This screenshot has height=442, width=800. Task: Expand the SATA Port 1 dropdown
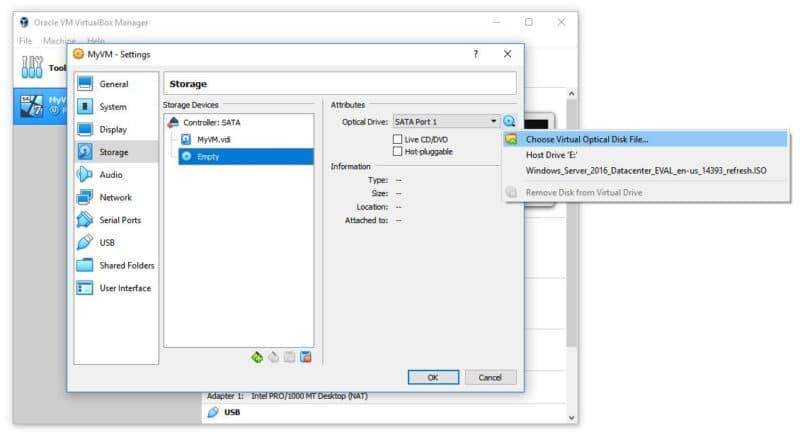click(x=445, y=121)
